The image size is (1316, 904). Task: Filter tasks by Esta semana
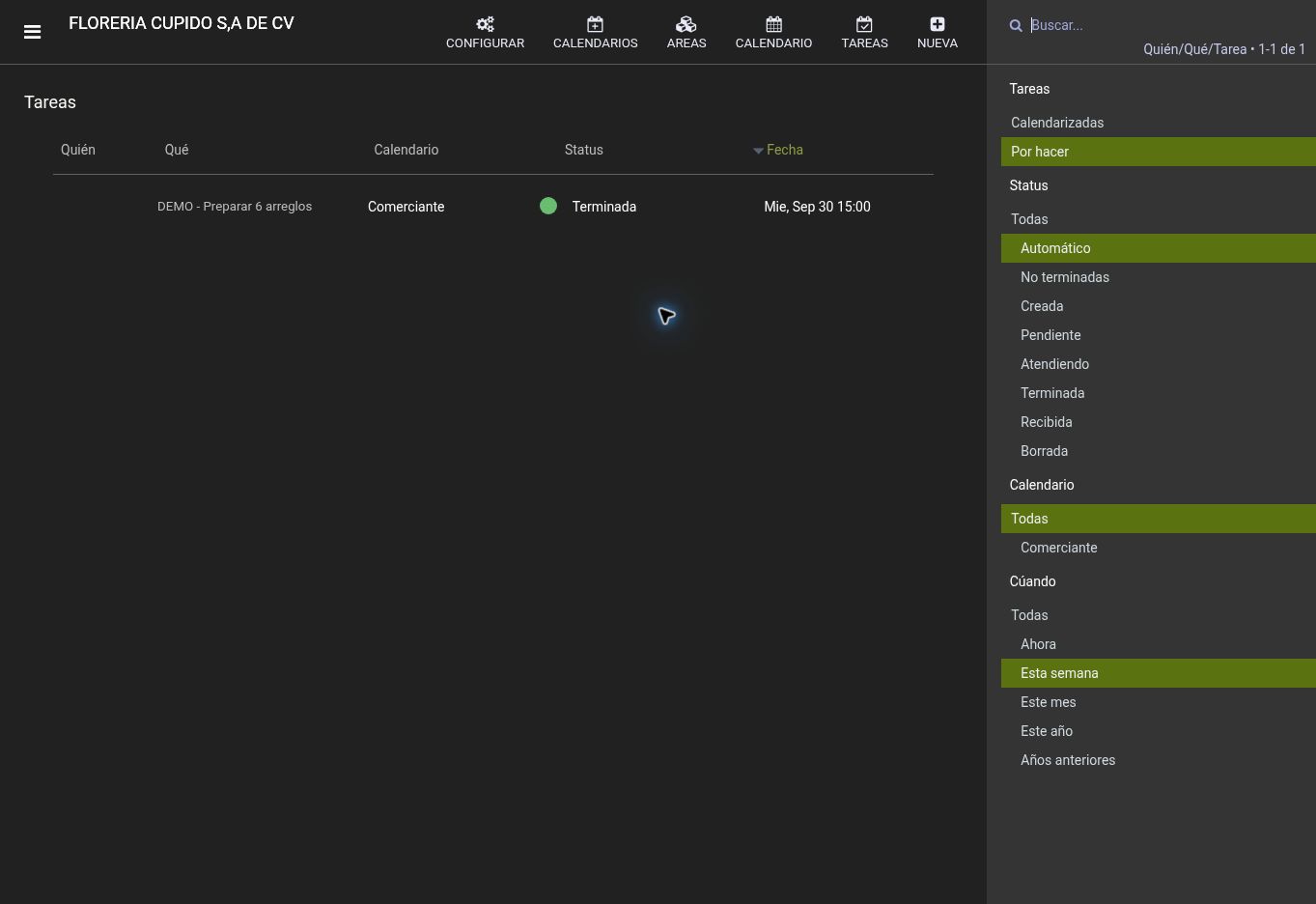click(1159, 673)
